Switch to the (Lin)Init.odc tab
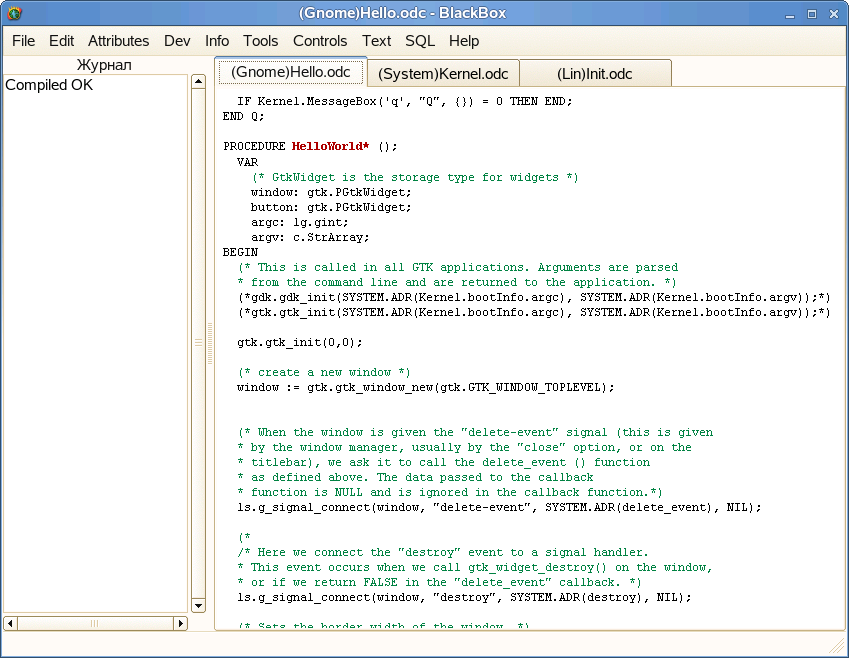Screen dimensions: 849x658 click(595, 74)
